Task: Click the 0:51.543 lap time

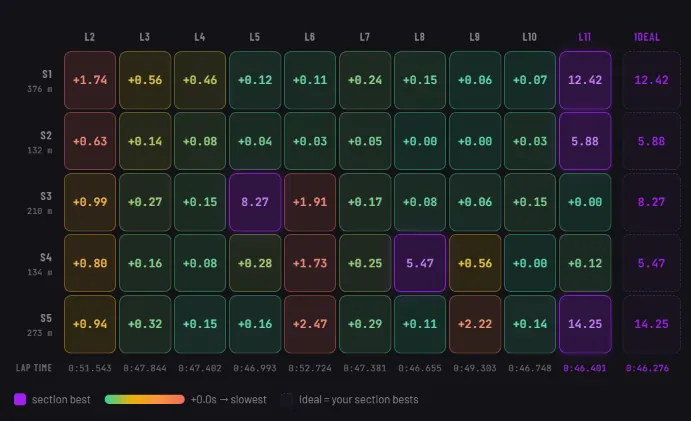Action: (90, 368)
